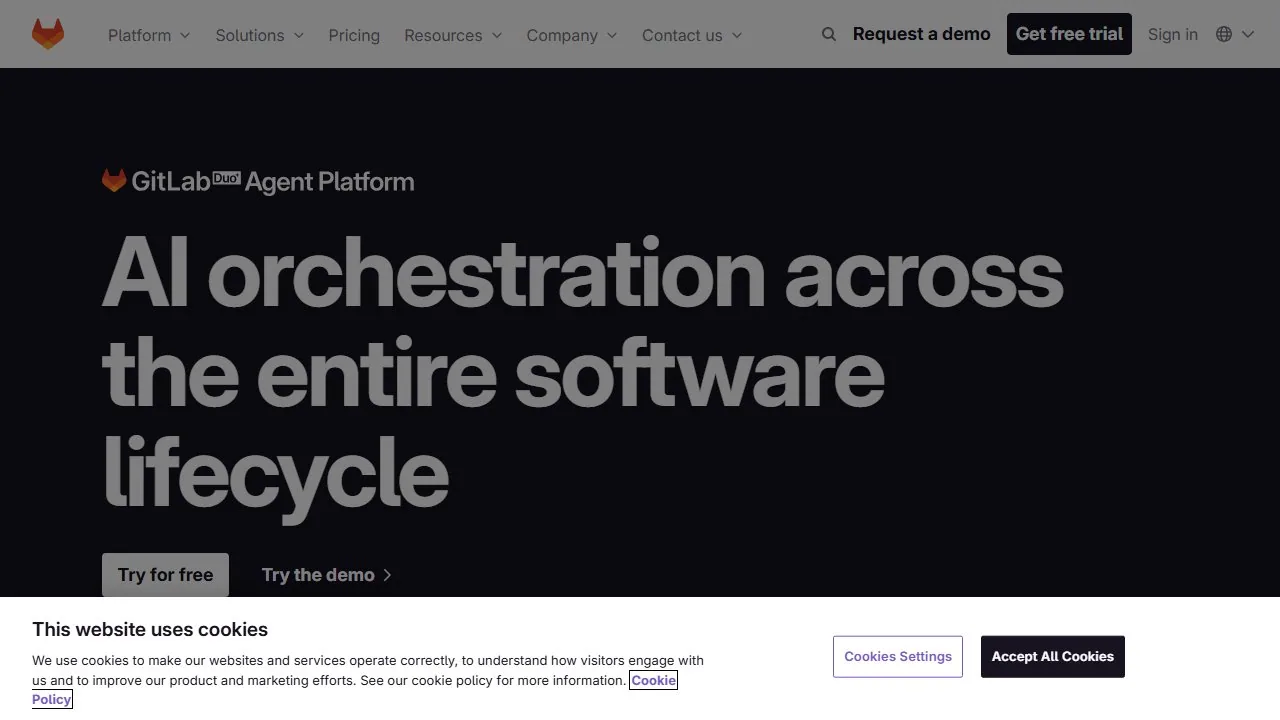Open the Resources dropdown
This screenshot has width=1280, height=720.
click(453, 35)
